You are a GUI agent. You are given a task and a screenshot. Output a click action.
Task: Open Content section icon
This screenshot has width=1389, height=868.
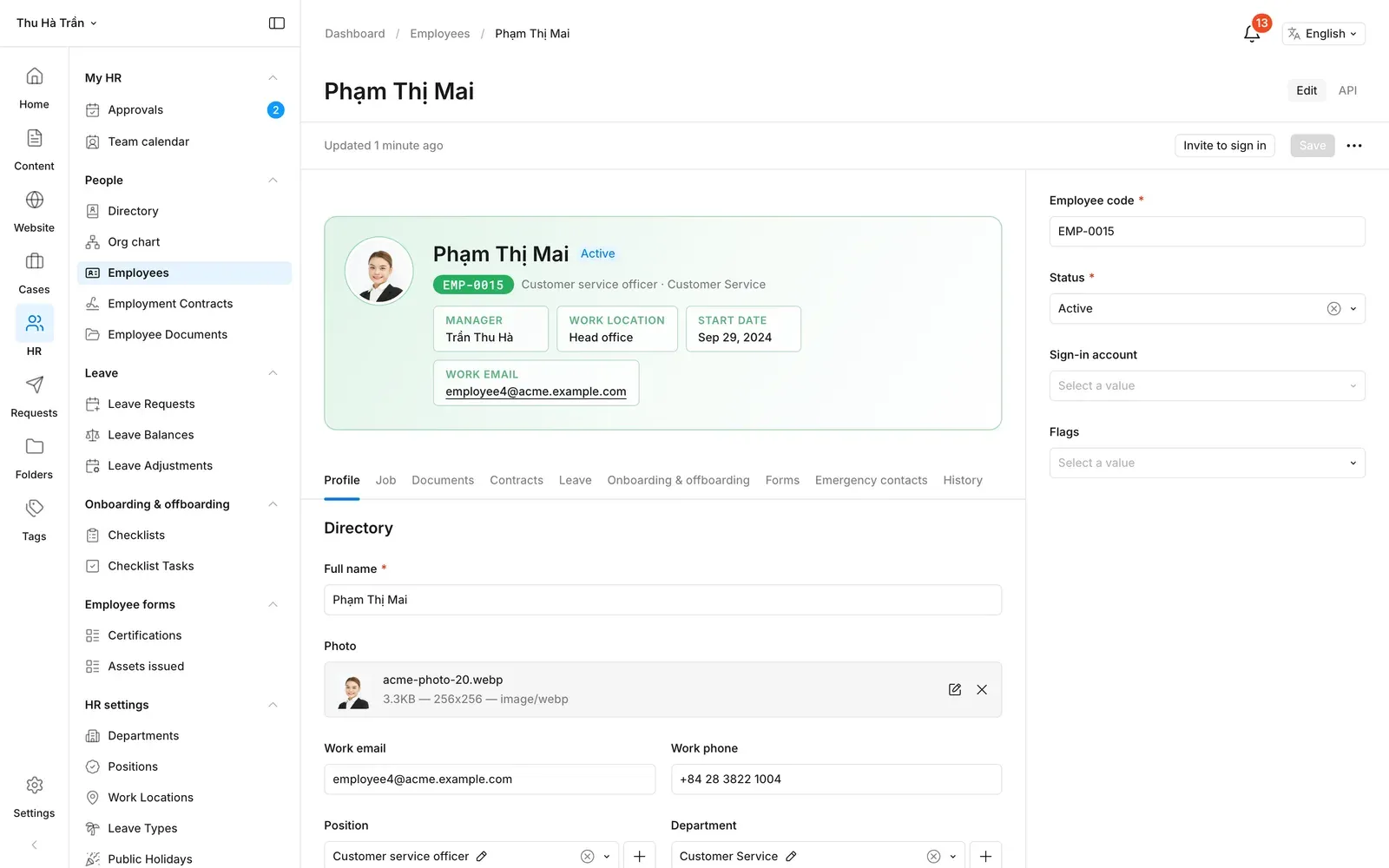click(34, 150)
